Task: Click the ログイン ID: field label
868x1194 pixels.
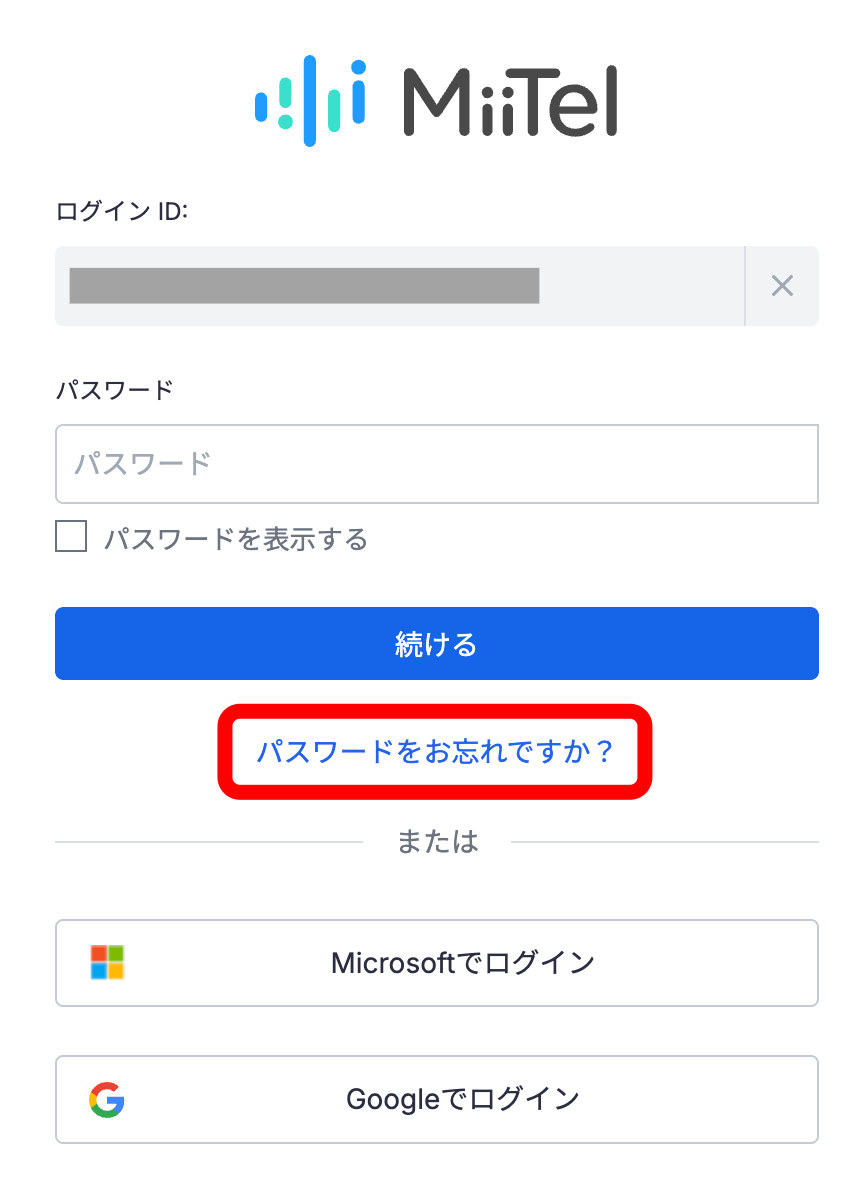Action: tap(122, 211)
